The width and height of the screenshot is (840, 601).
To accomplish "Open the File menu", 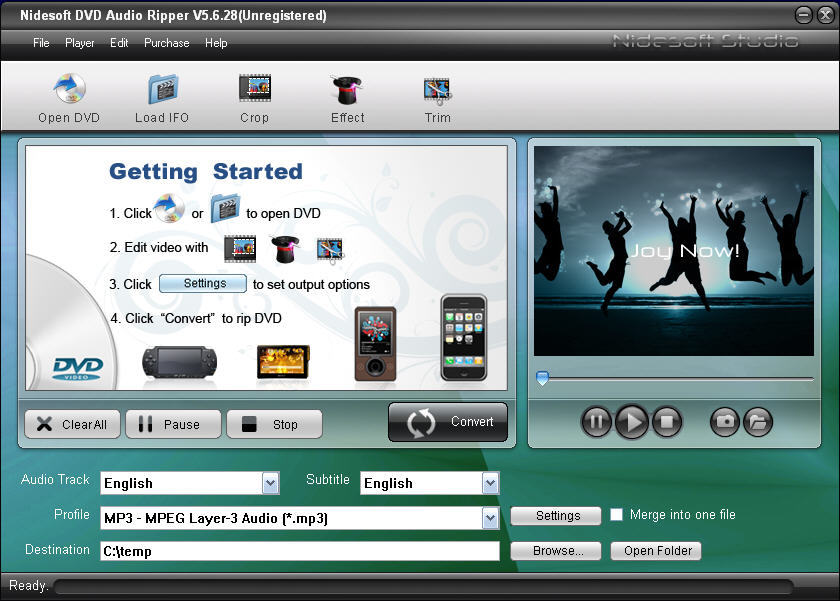I will (41, 43).
